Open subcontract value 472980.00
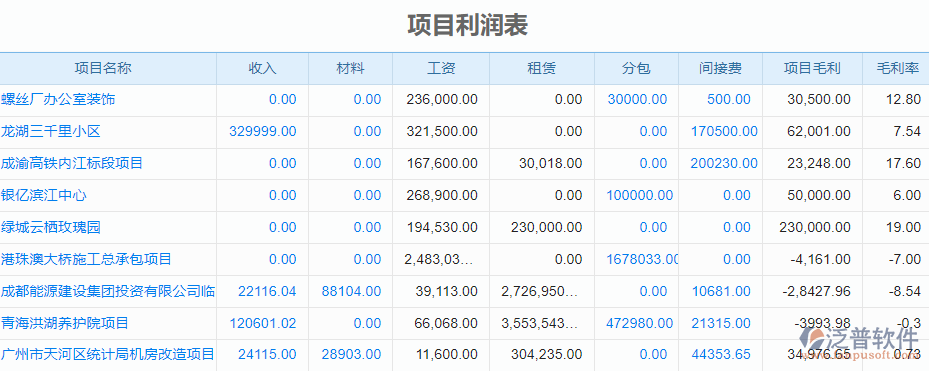Image resolution: width=929 pixels, height=371 pixels. coord(640,324)
